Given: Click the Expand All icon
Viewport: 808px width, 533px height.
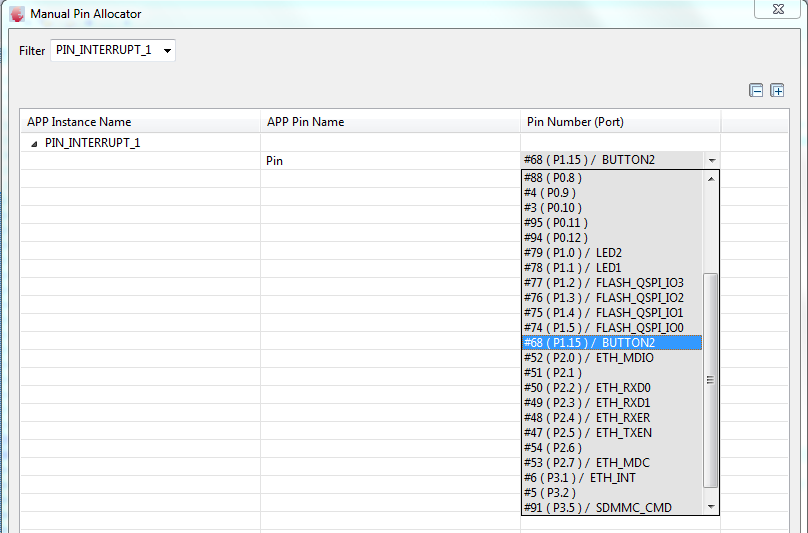Looking at the screenshot, I should 777,90.
